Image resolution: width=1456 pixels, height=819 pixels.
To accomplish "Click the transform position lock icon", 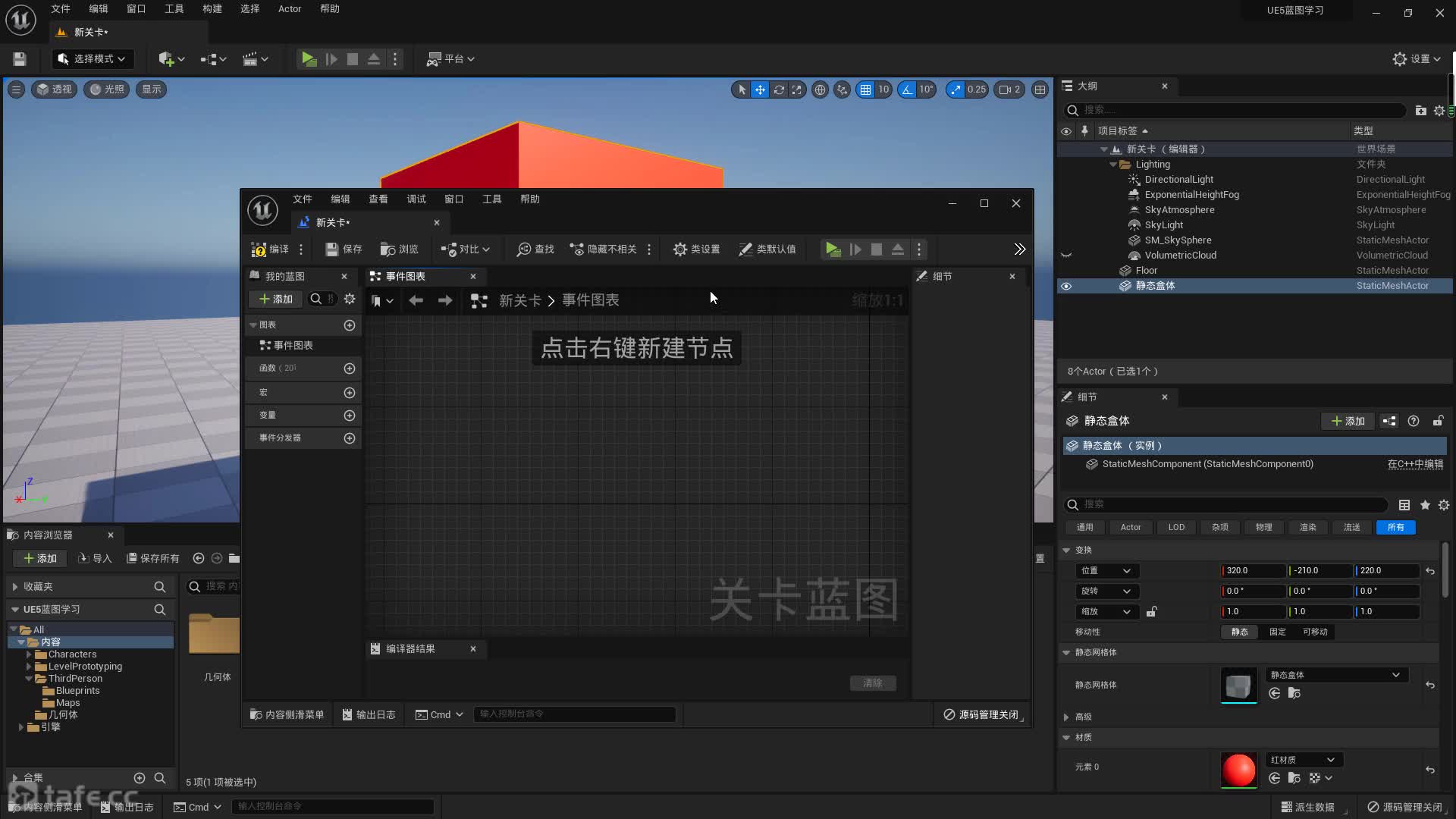I will pos(1153,611).
